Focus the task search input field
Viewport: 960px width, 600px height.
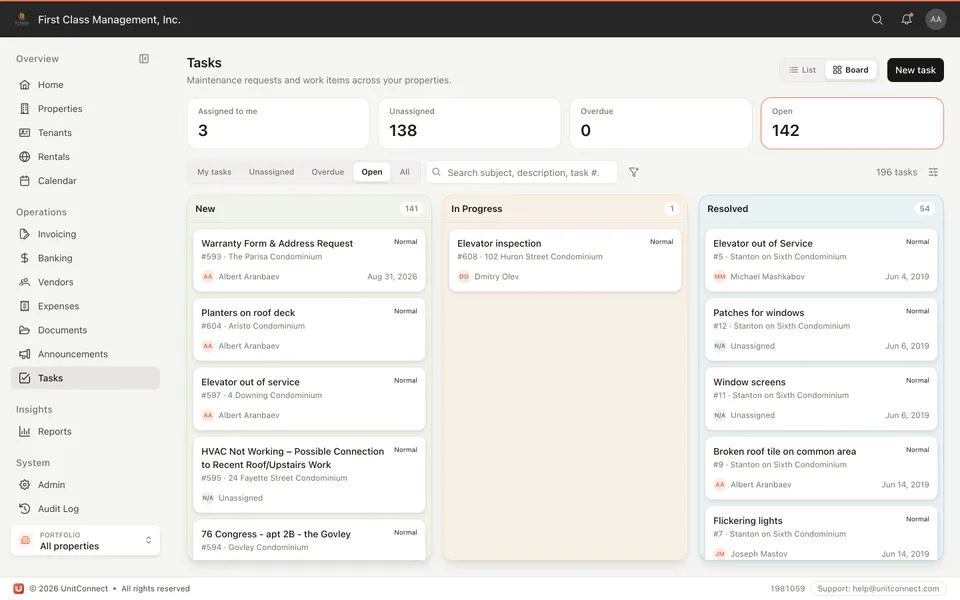(x=522, y=173)
